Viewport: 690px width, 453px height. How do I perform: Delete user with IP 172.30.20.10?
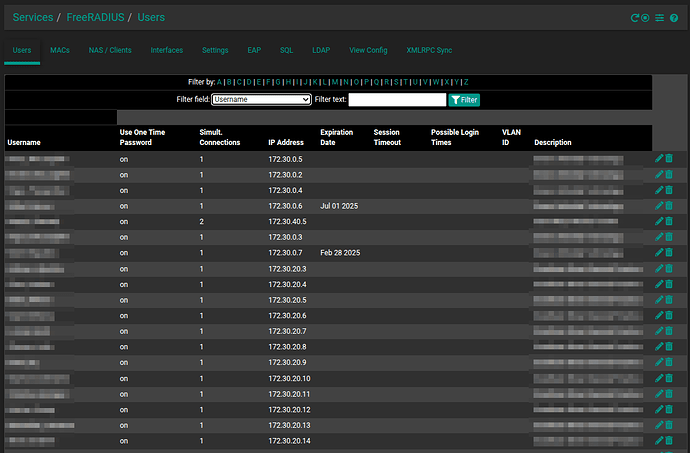coord(669,378)
